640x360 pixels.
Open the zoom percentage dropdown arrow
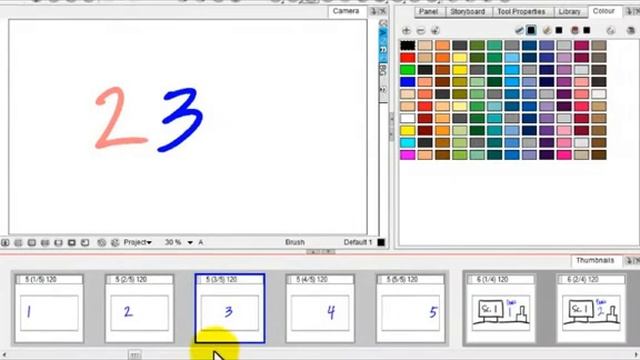190,242
